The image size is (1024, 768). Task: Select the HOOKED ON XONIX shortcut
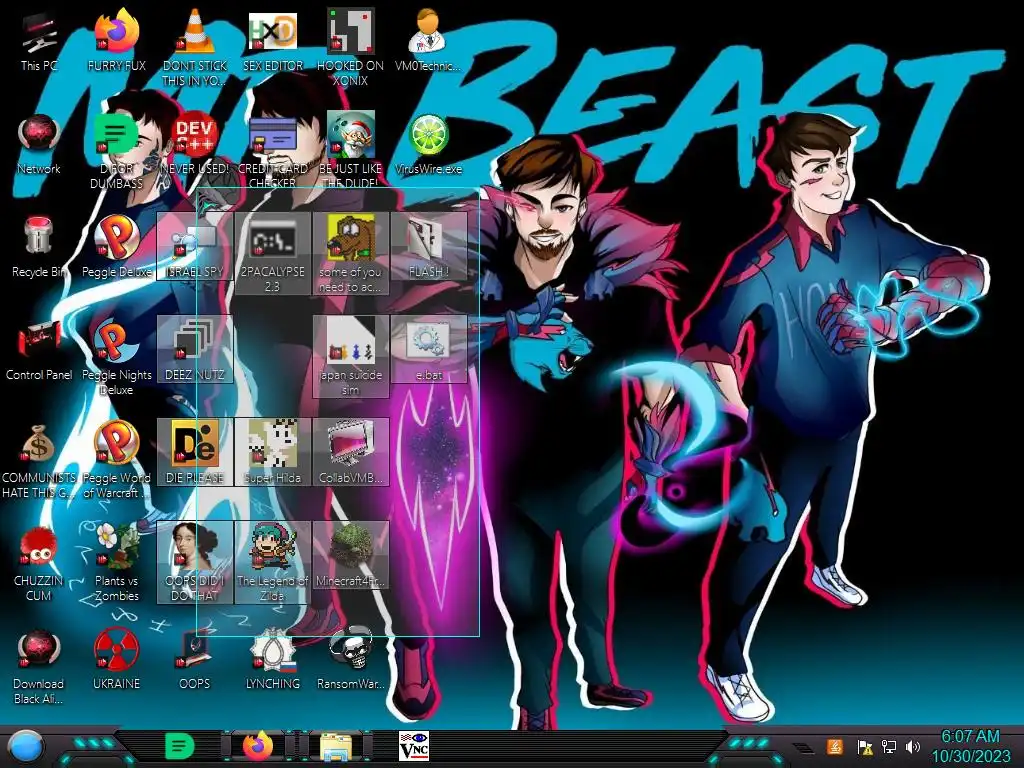click(351, 49)
